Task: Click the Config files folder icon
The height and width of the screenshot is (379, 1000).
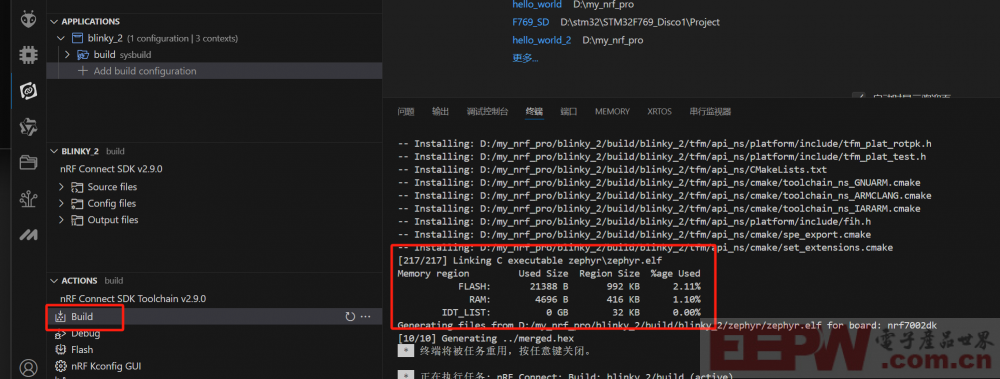Action: 77,204
